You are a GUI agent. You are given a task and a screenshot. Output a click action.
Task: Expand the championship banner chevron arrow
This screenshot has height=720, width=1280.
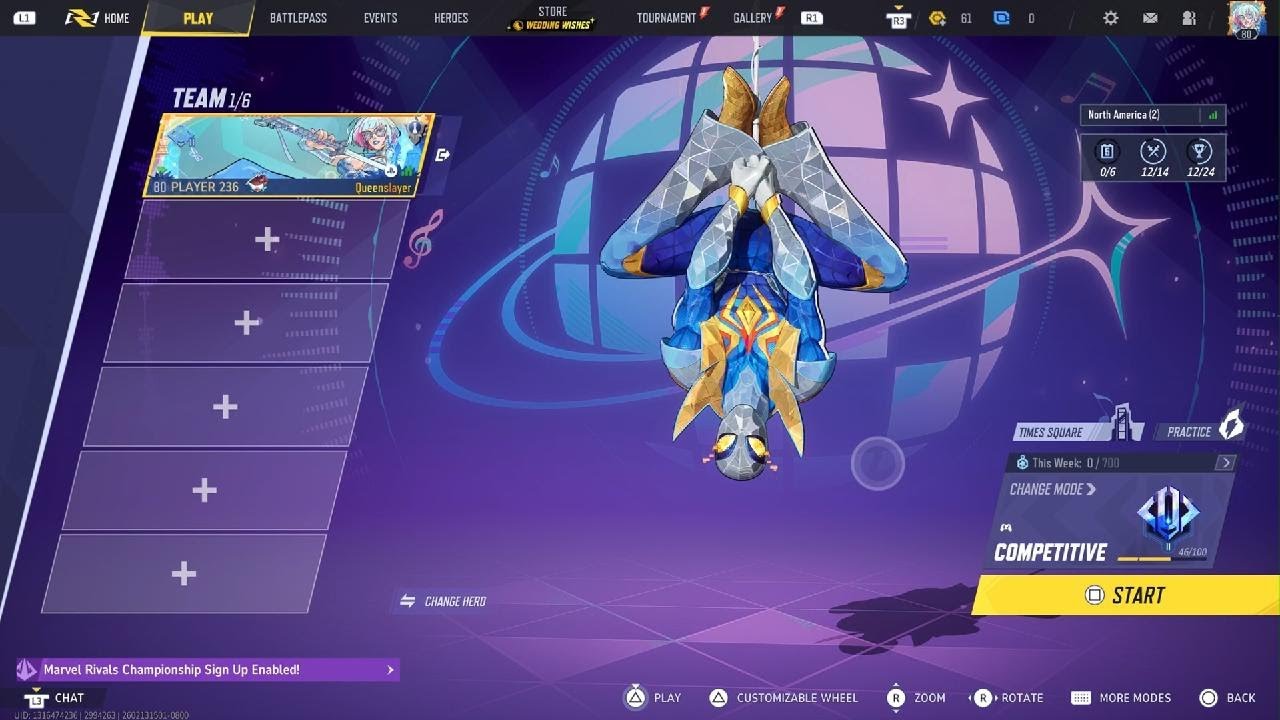390,670
